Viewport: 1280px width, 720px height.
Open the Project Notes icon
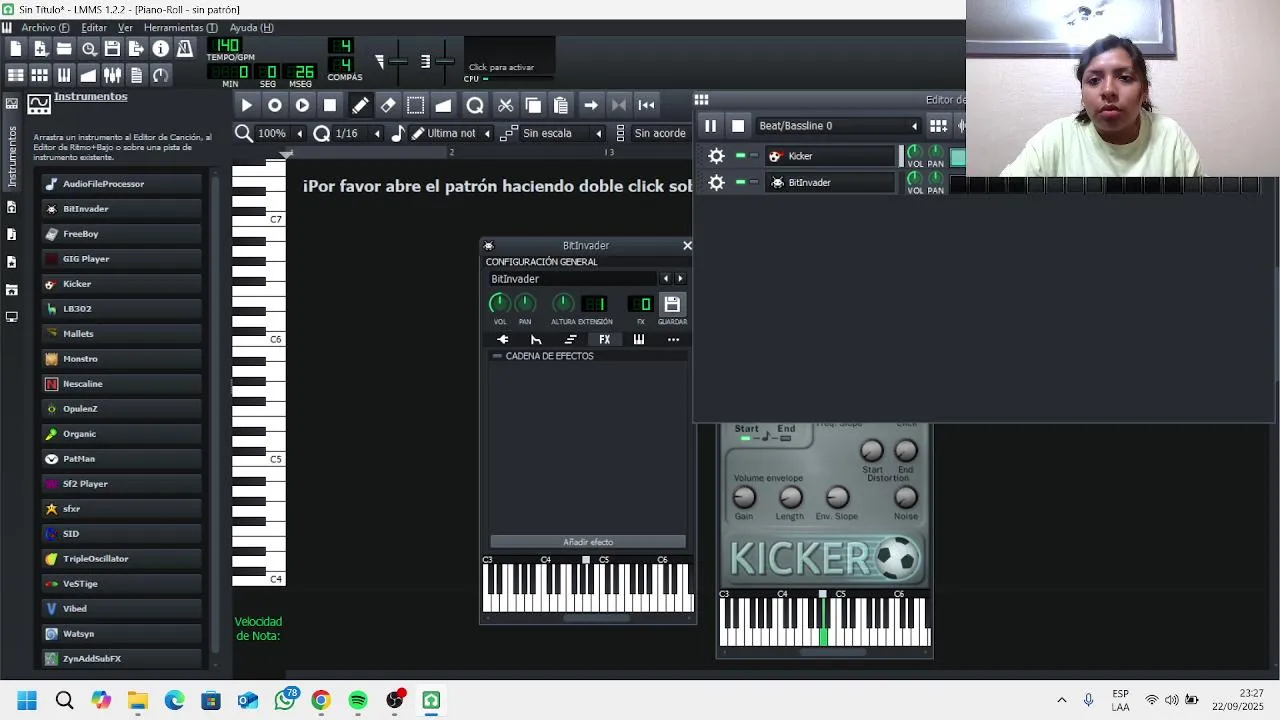coord(136,75)
